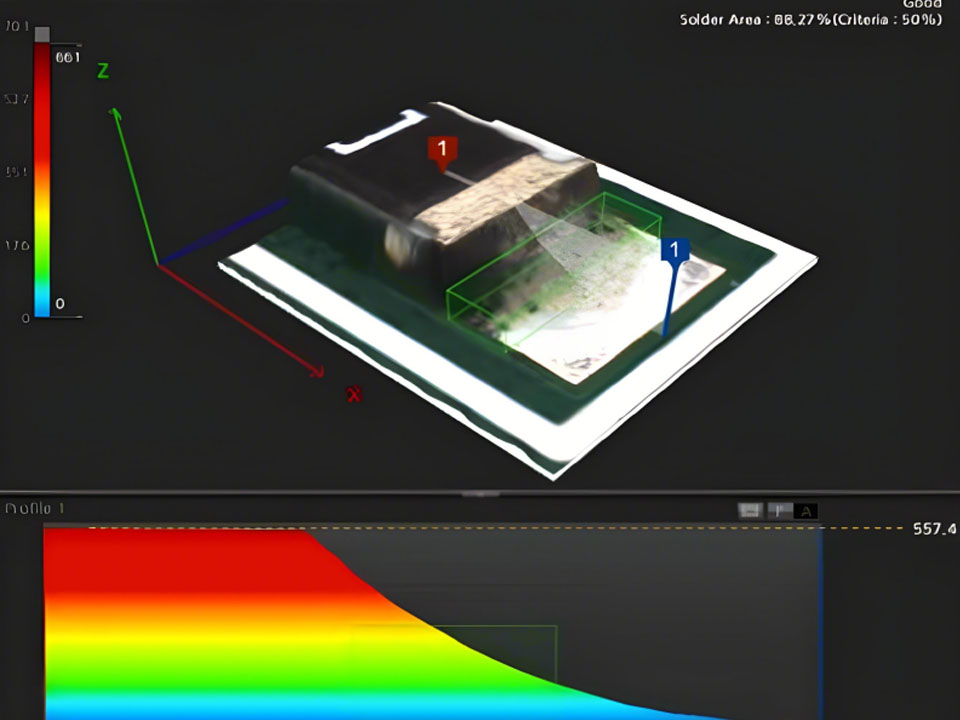
Task: Click the origin of the 3D axes
Action: tap(157, 263)
